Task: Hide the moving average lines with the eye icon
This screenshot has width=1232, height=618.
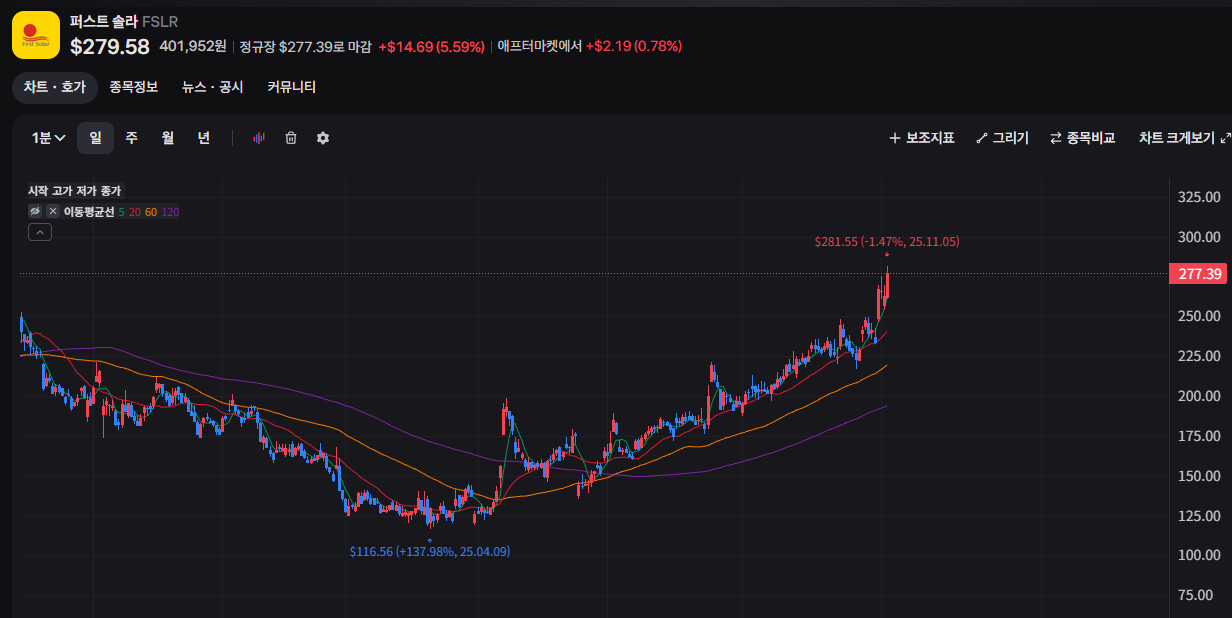Action: coord(35,211)
